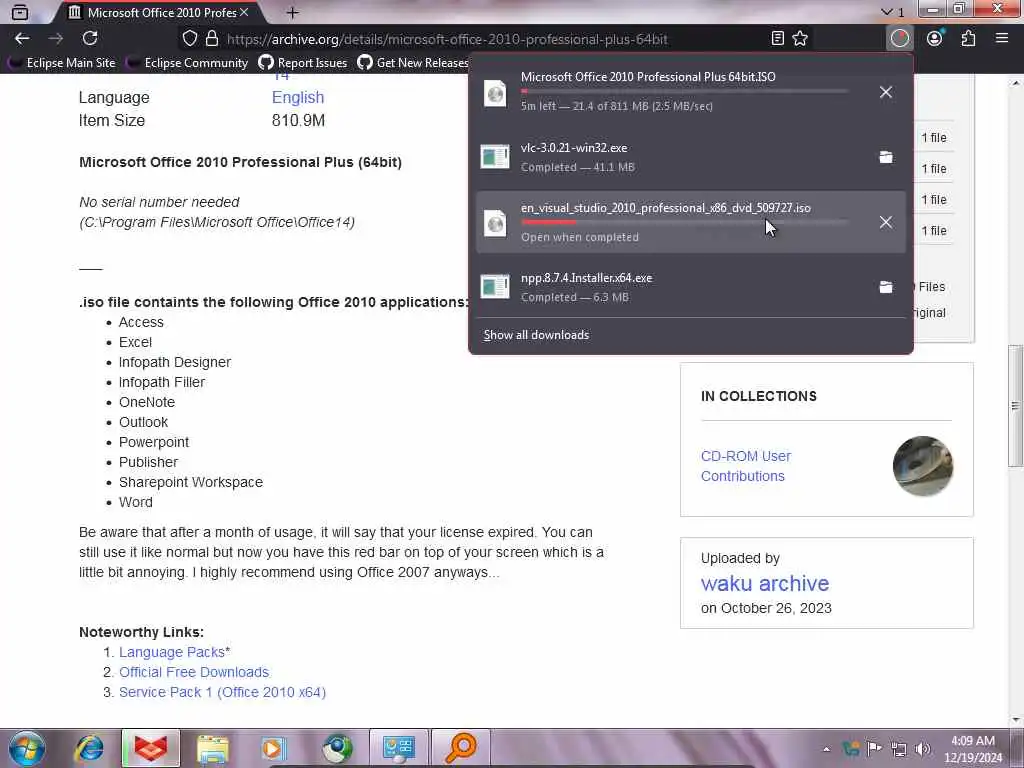Open the hamburger application menu
The height and width of the screenshot is (768, 1024).
(x=1002, y=39)
